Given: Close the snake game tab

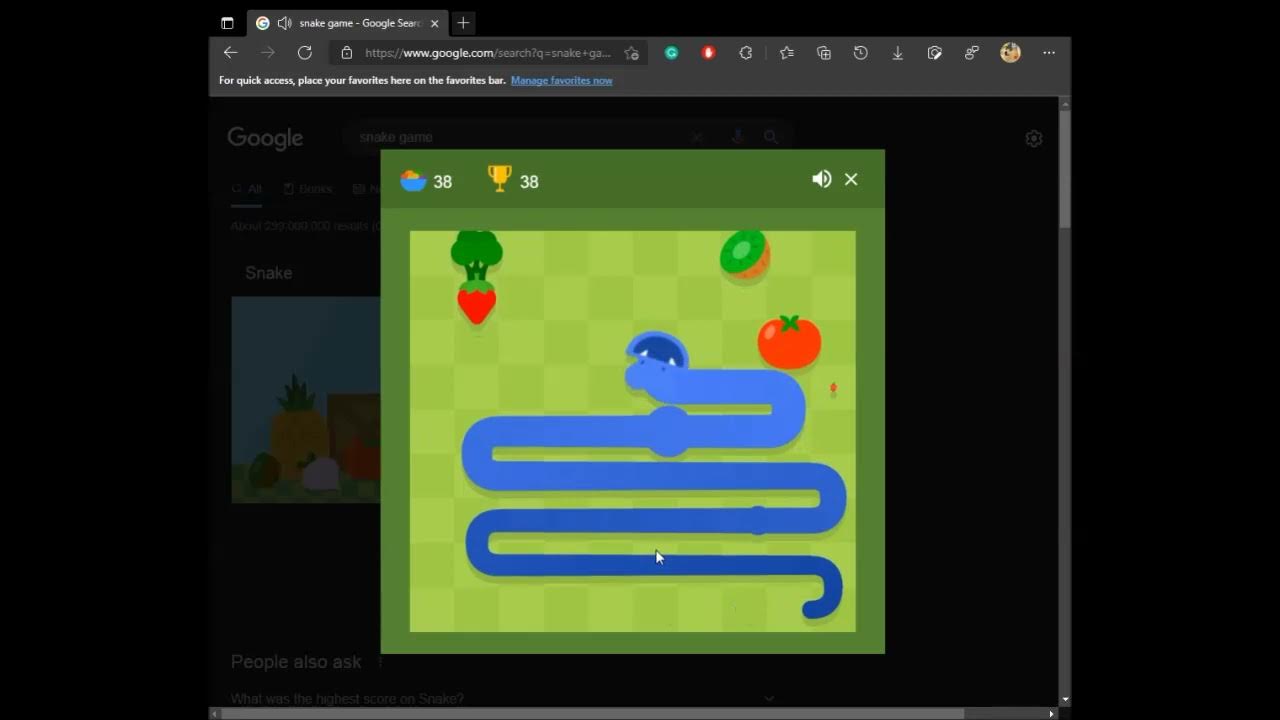Looking at the screenshot, I should [434, 23].
